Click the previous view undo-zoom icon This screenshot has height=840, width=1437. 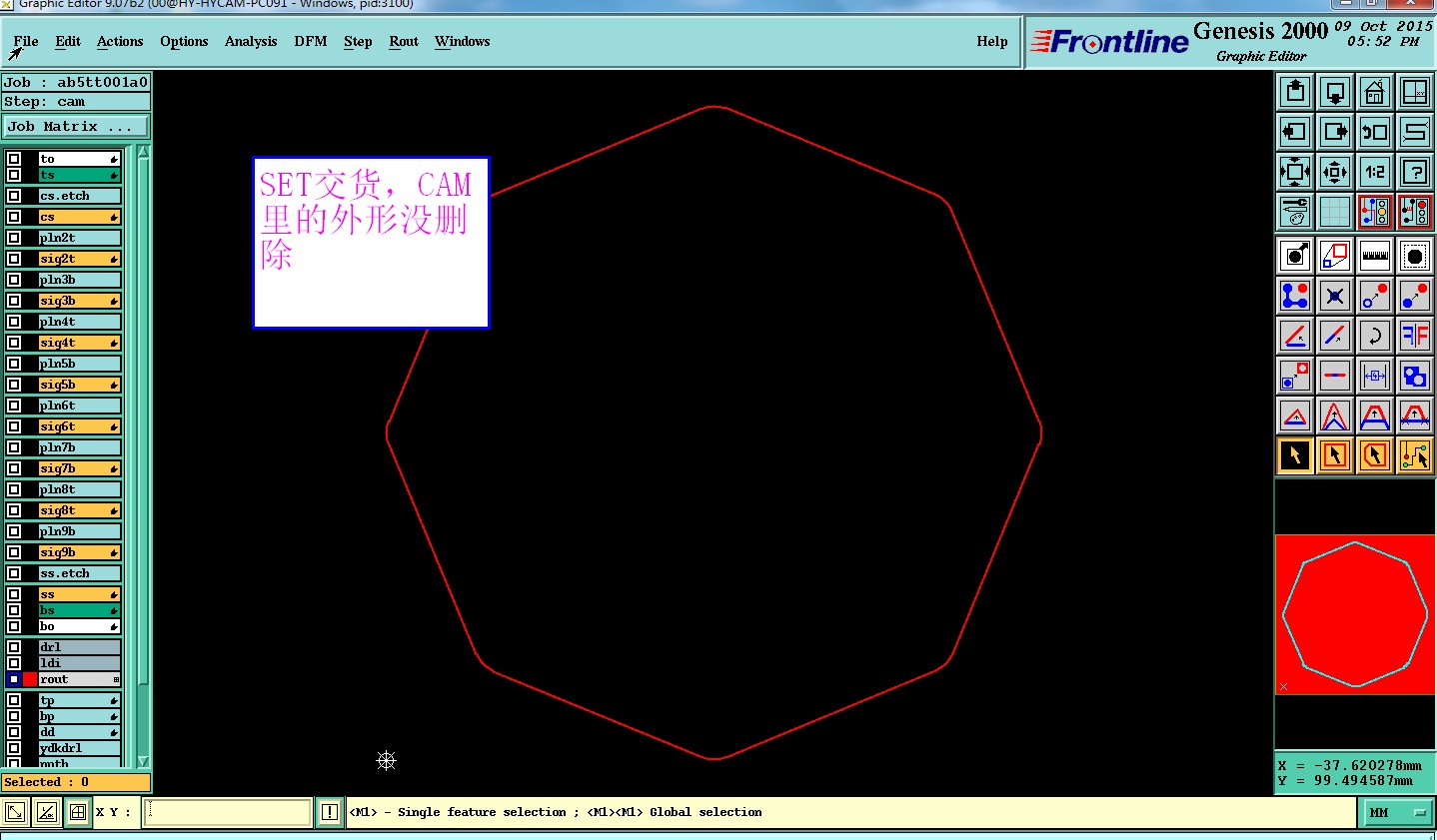click(1375, 132)
